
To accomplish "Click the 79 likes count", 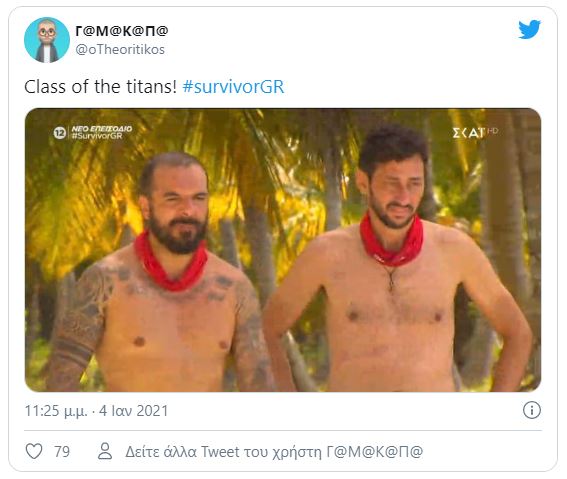I will pos(62,452).
